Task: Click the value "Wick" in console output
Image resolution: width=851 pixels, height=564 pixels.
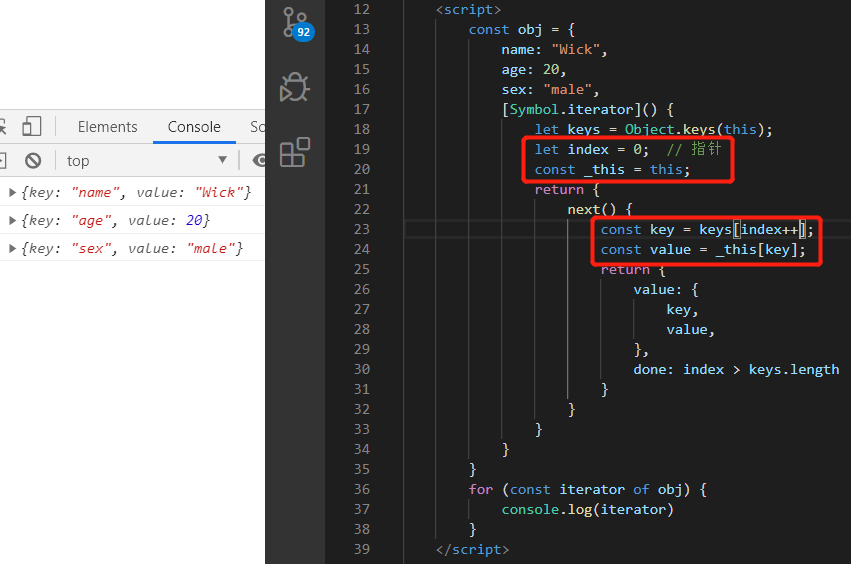Action: click(x=219, y=192)
